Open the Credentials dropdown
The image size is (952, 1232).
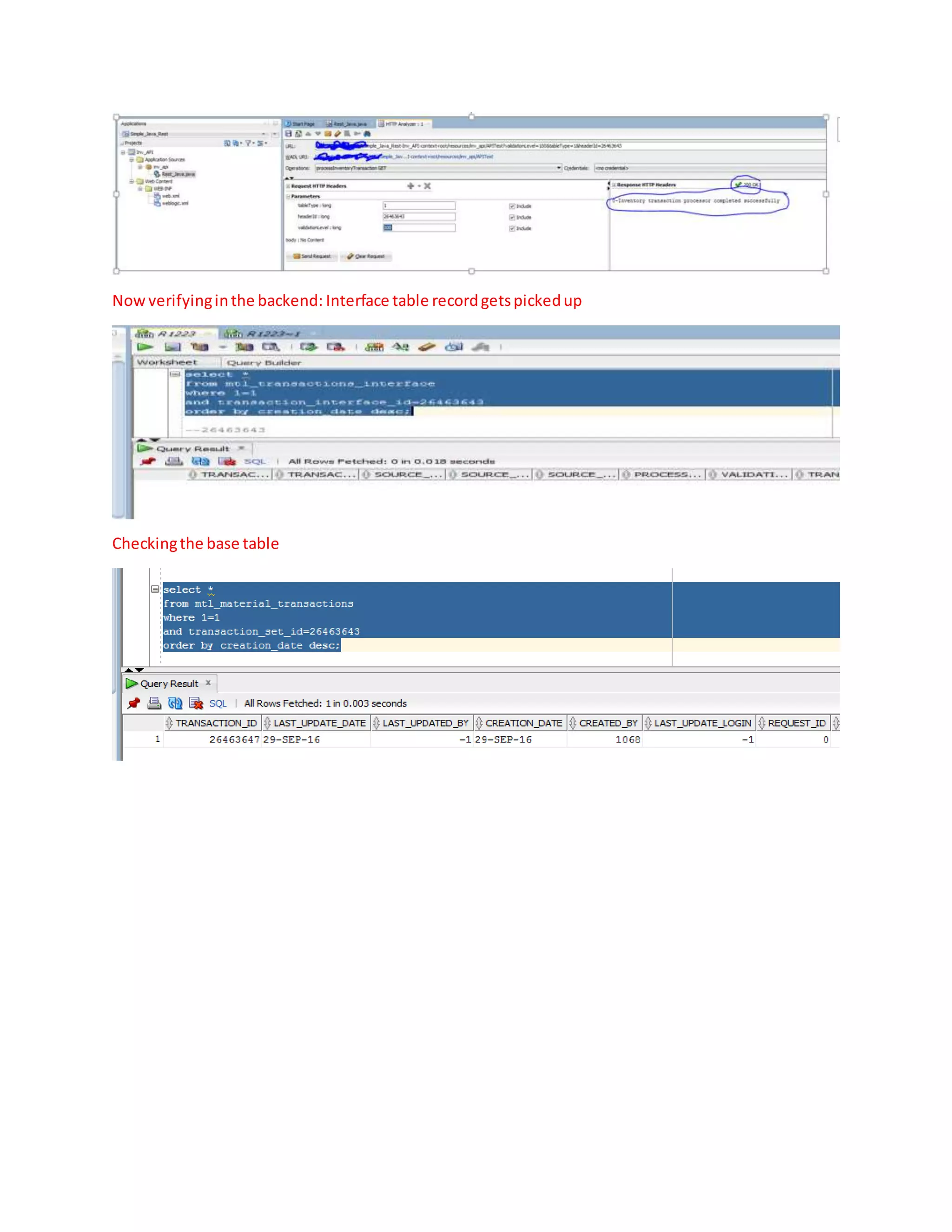[x=710, y=168]
